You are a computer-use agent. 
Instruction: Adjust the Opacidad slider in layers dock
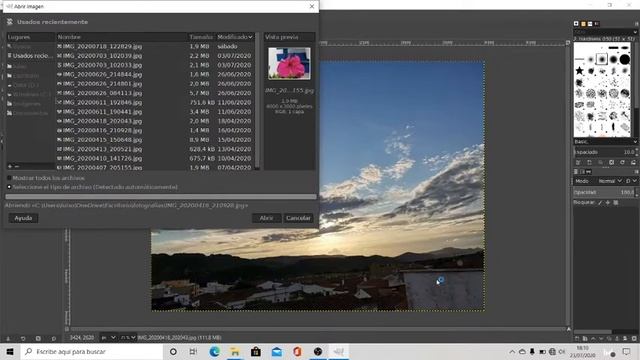[x=604, y=192]
